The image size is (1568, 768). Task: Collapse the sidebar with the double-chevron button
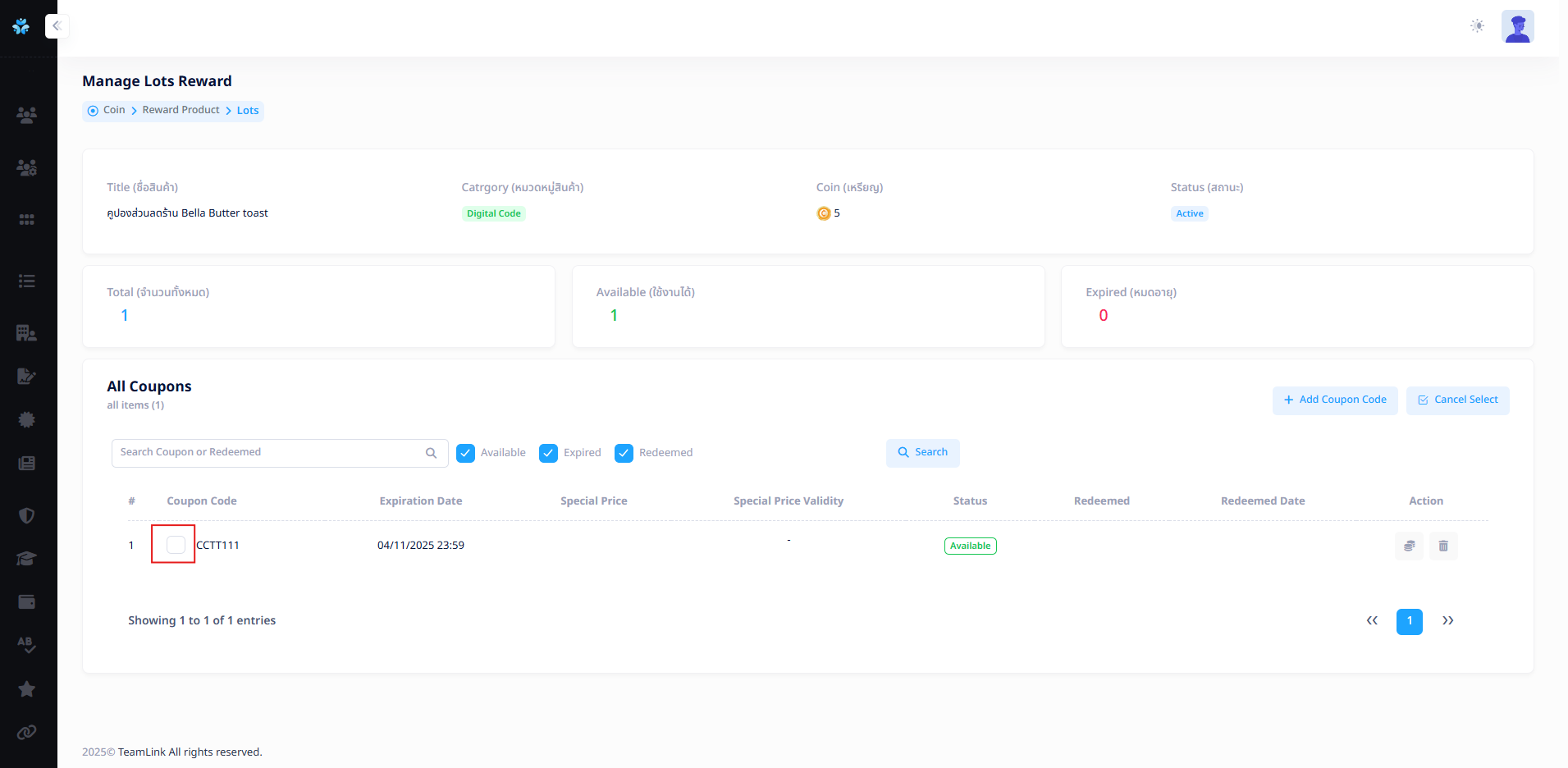(57, 26)
